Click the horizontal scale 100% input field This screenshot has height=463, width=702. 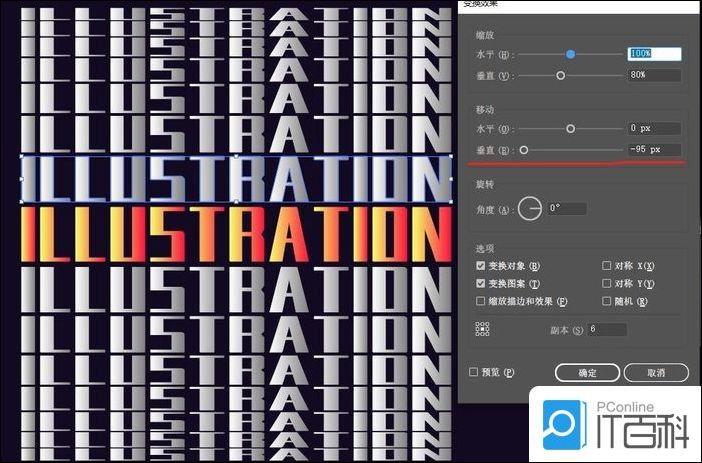point(655,54)
